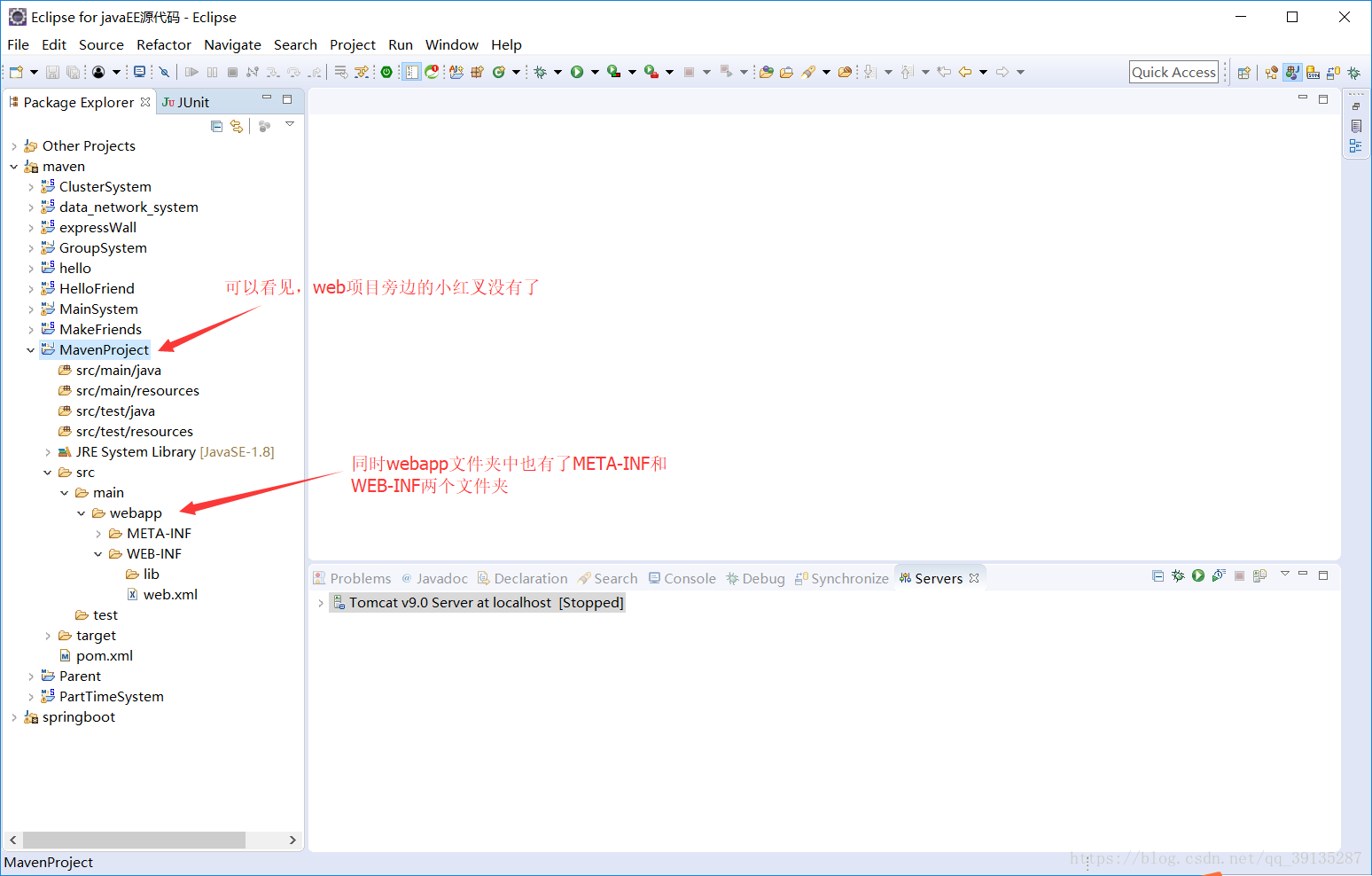
Task: Click the green Run button in main toolbar
Action: click(x=577, y=72)
